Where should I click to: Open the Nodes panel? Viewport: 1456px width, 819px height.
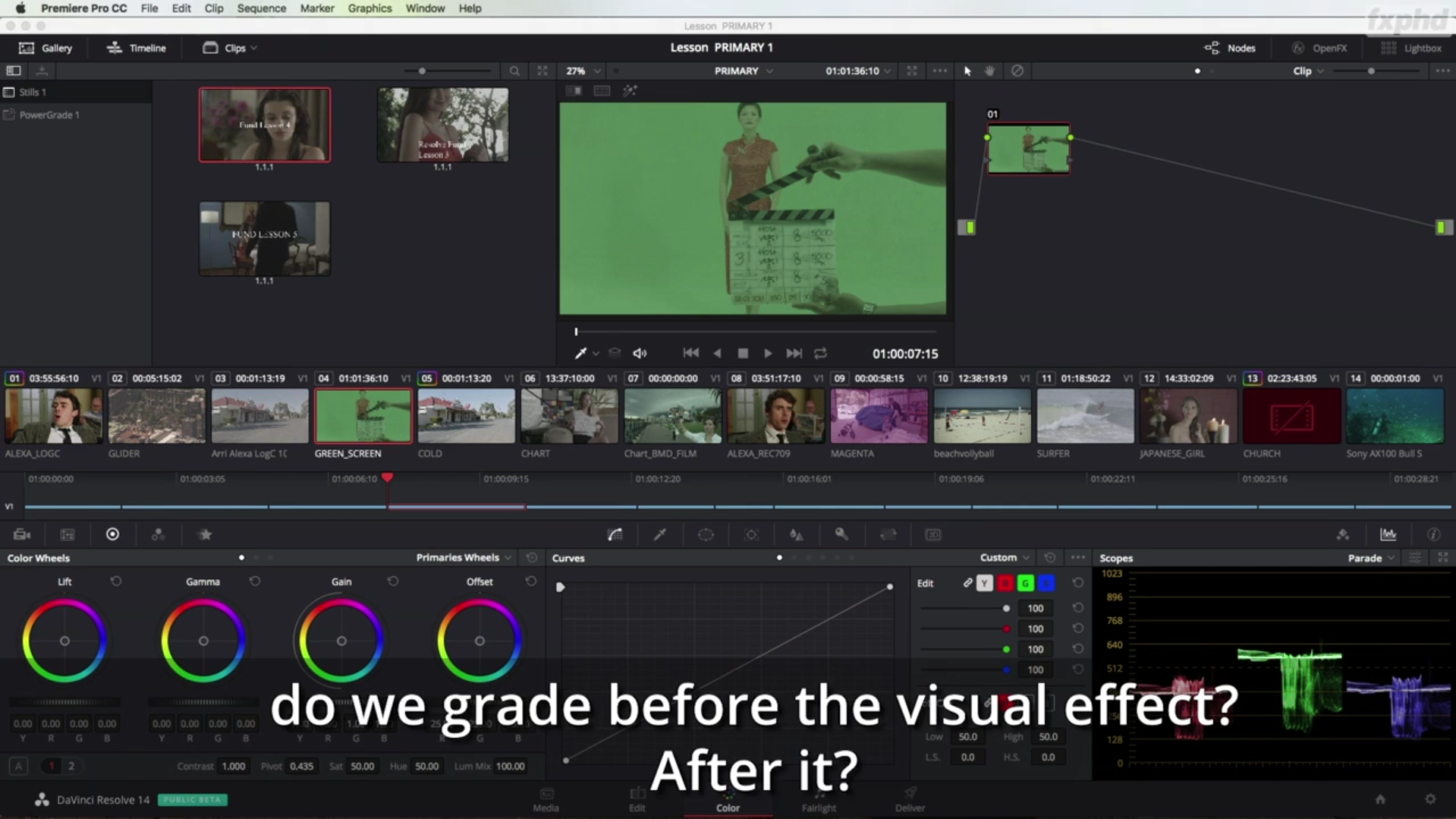1230,47
